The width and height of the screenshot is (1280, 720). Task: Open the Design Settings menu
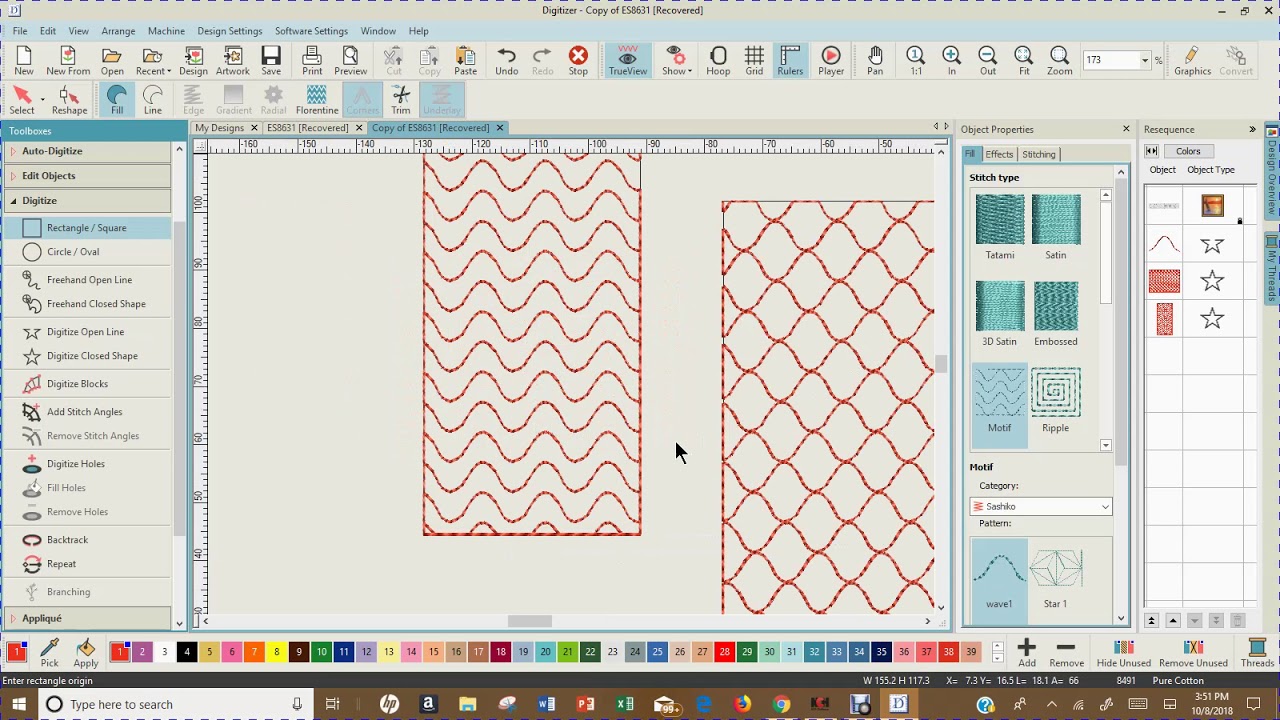[x=230, y=31]
